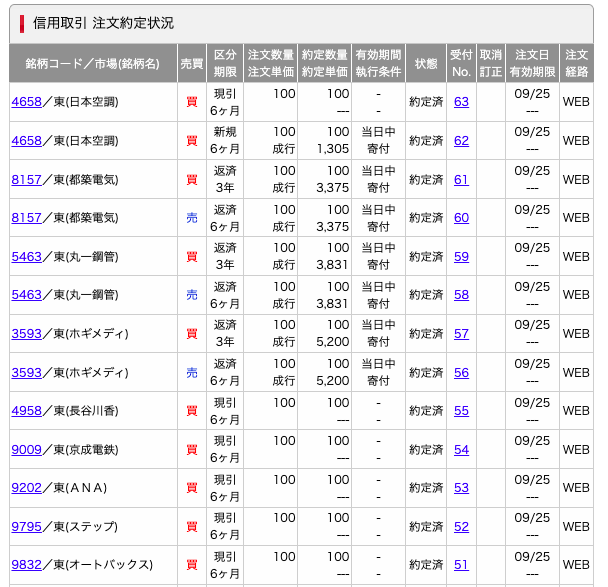Click receipt number 60 for 都築電気 sell order
This screenshot has height=587, width=608.
461,218
